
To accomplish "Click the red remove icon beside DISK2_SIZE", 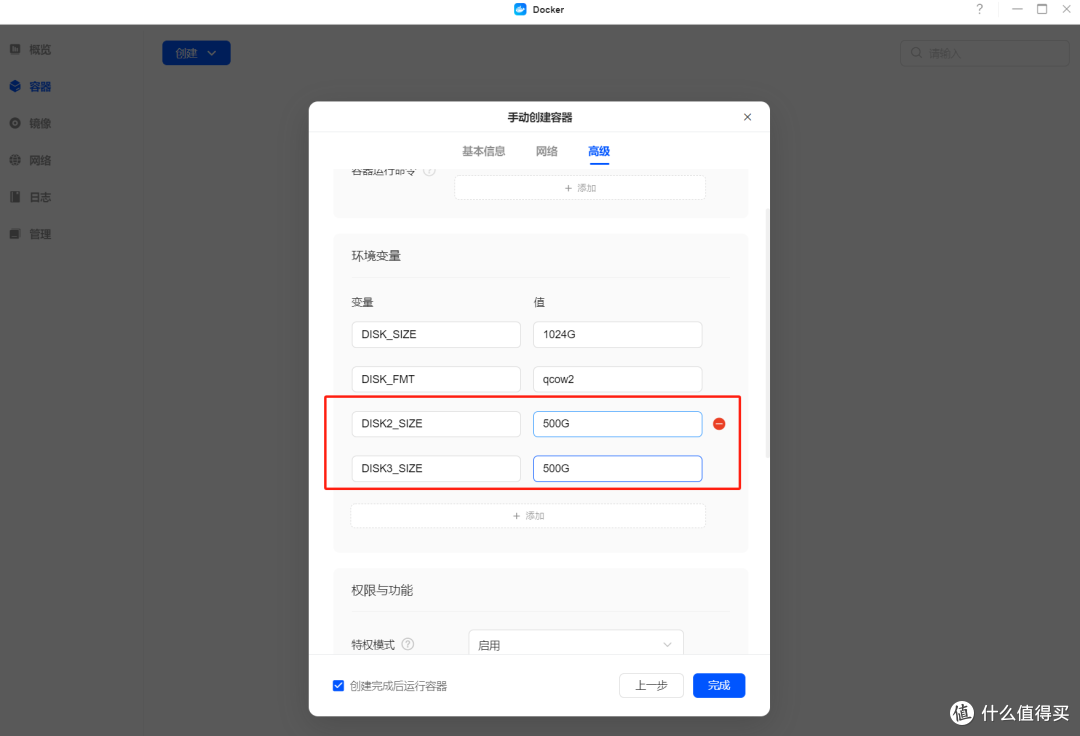I will [x=719, y=424].
